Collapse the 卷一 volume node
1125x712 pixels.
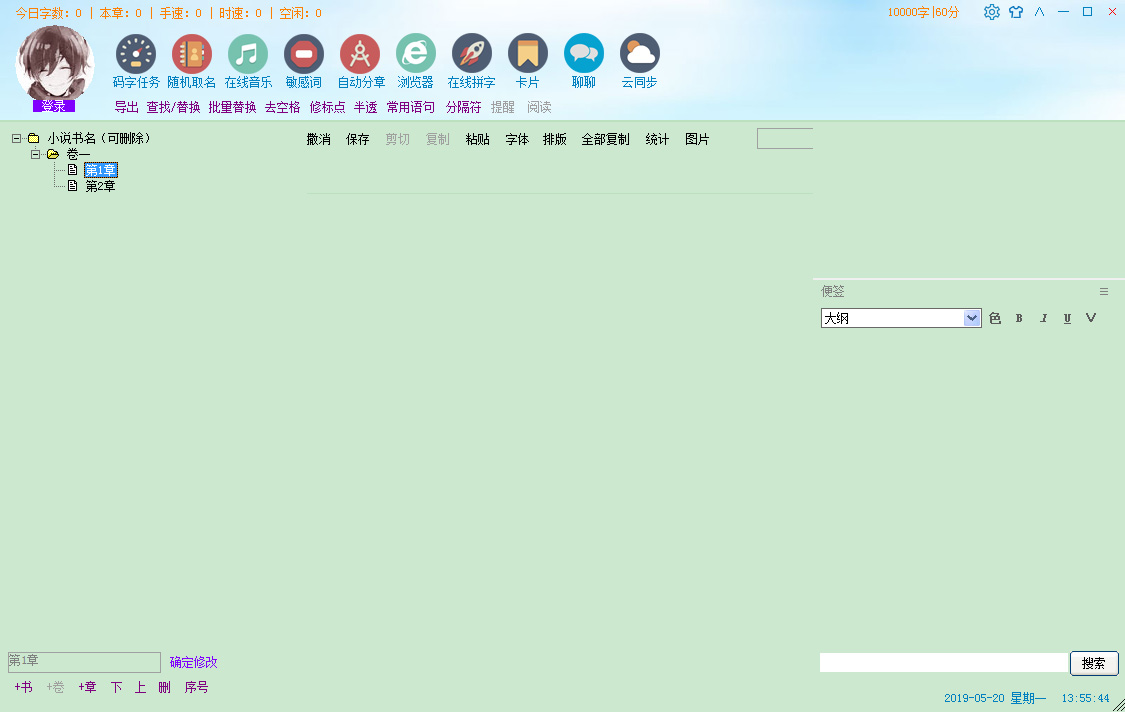pyautogui.click(x=35, y=154)
